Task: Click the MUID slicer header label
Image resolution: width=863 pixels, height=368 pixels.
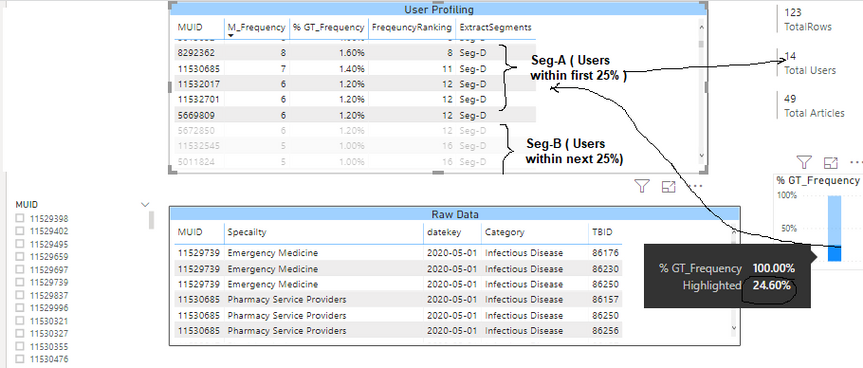Action: click(27, 204)
